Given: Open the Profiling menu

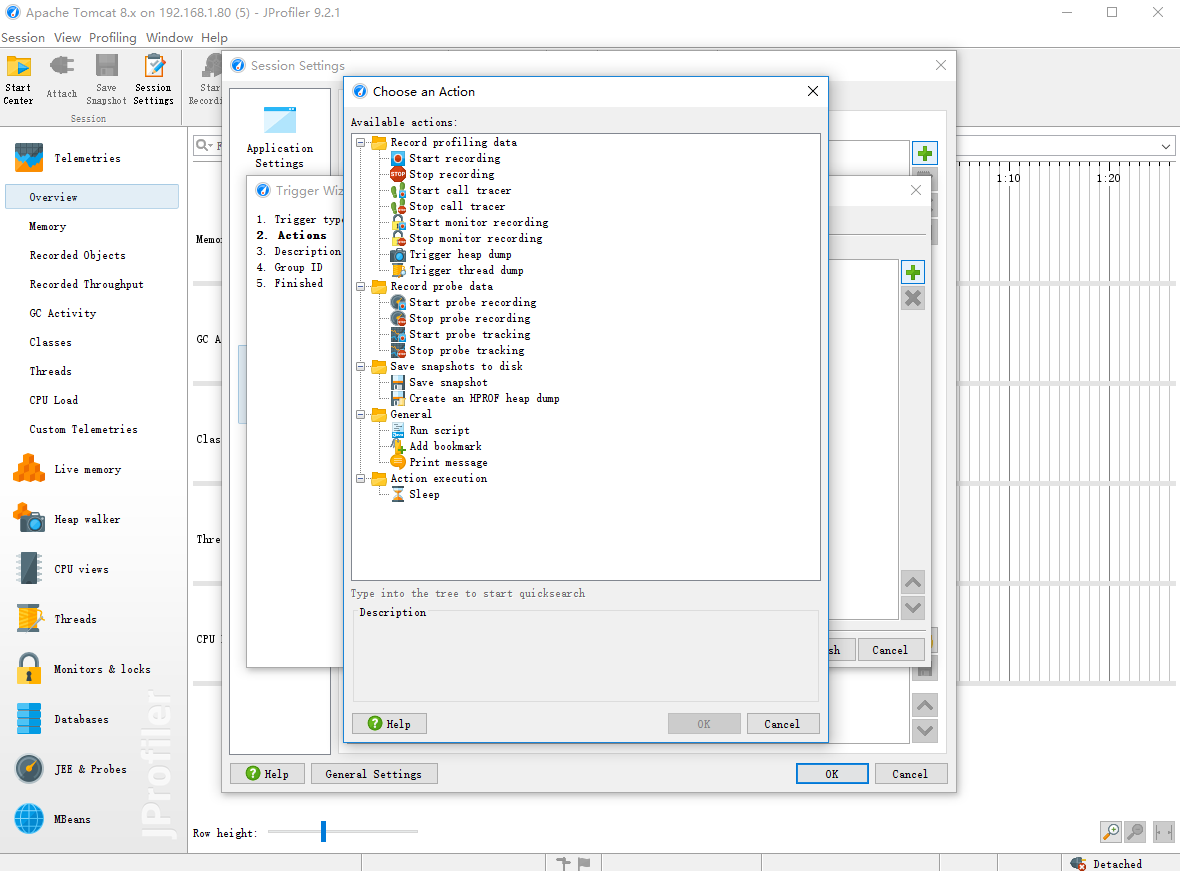Looking at the screenshot, I should tap(113, 38).
